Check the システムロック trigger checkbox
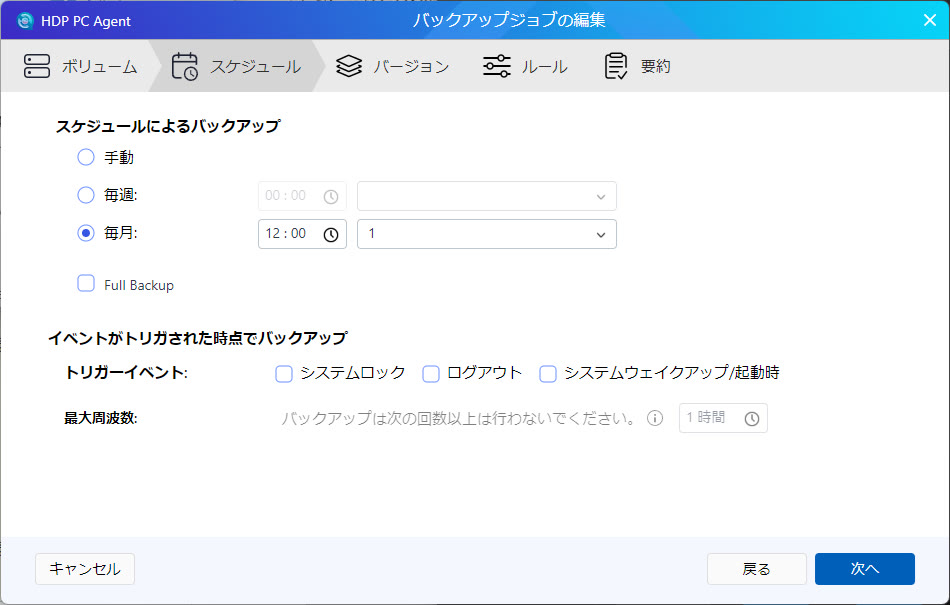The height and width of the screenshot is (605, 950). tap(284, 373)
